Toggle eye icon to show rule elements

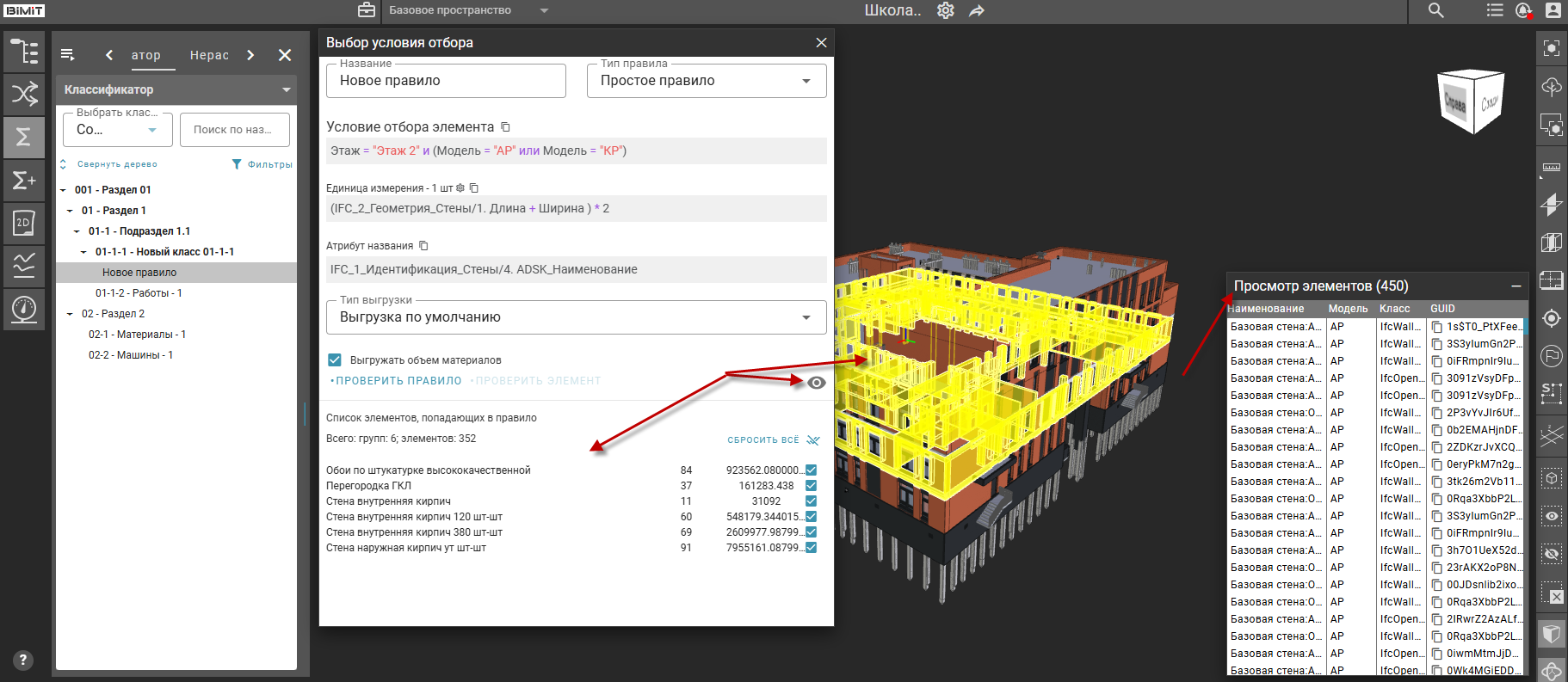coord(816,383)
